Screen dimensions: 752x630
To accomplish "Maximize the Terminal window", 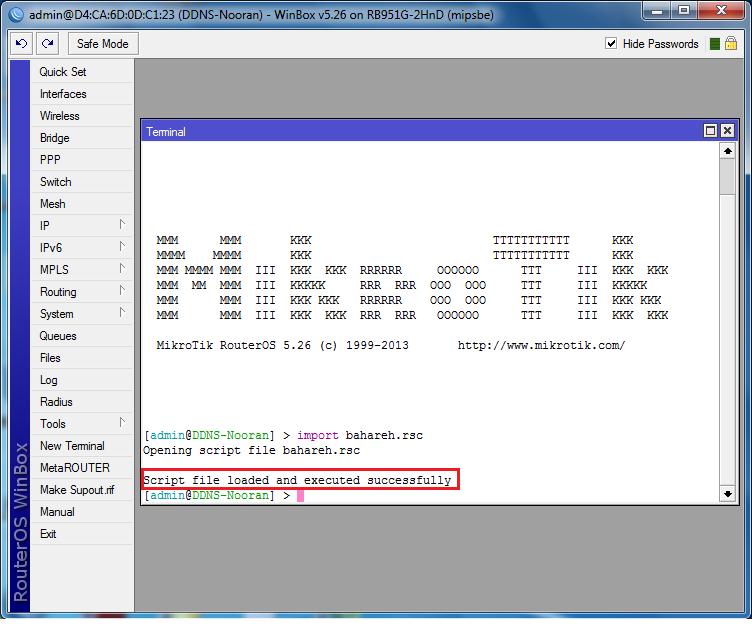I will tap(710, 131).
